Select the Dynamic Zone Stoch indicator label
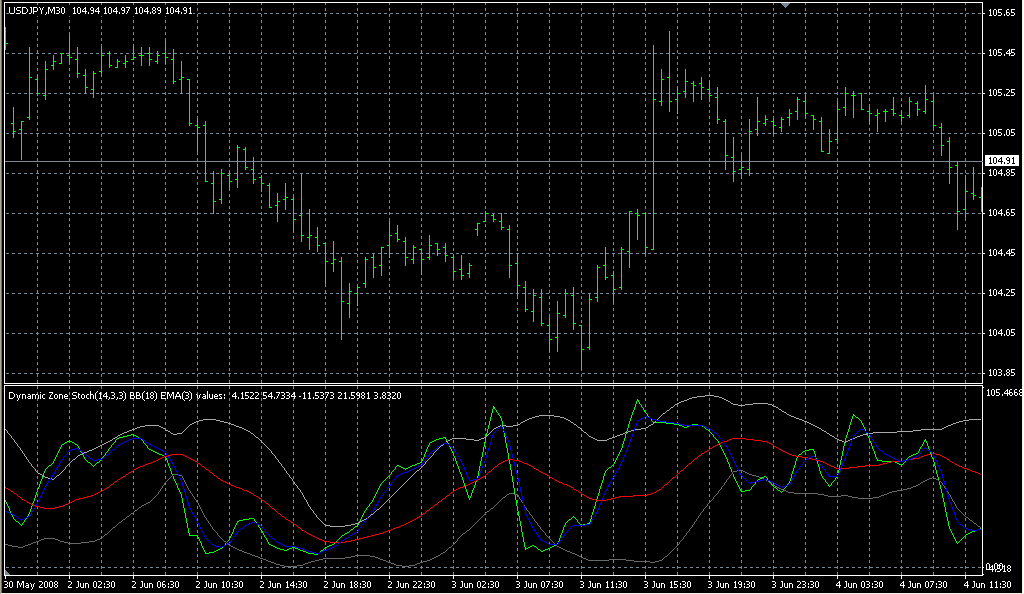The height and width of the screenshot is (594, 1024). pos(118,395)
